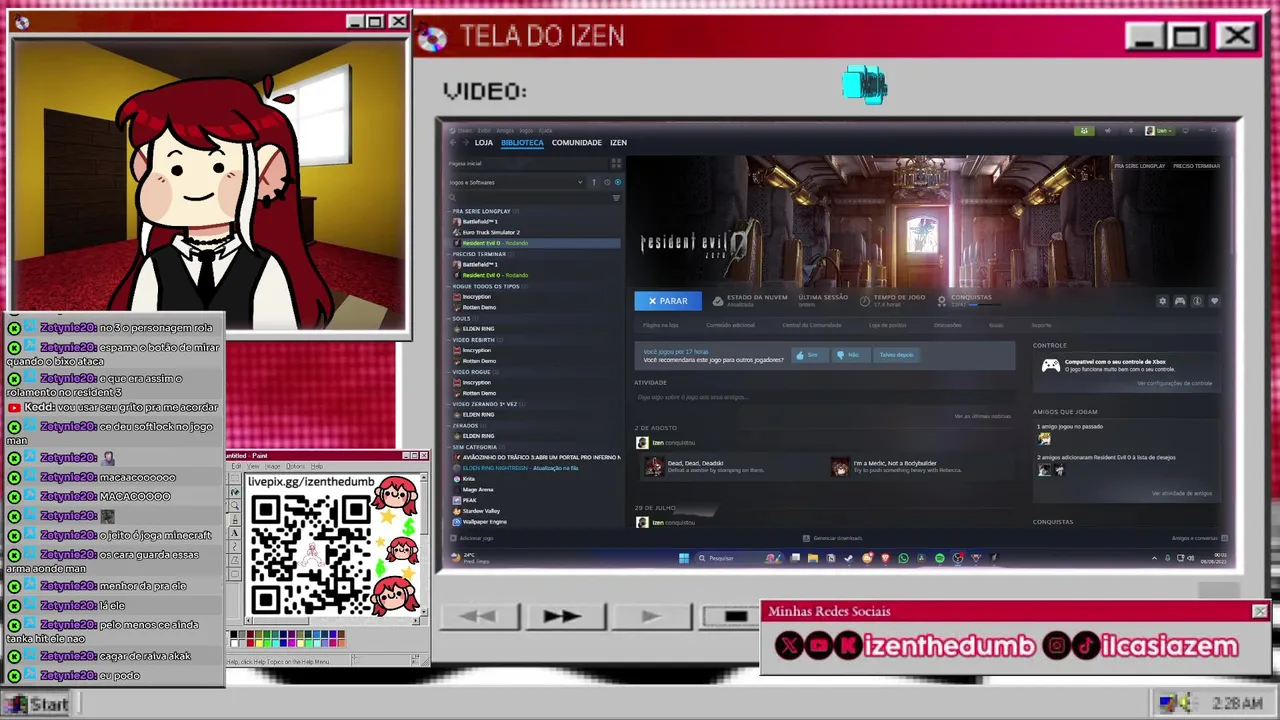Switch Steam library to grid view icon
This screenshot has width=1280, height=720.
617,163
